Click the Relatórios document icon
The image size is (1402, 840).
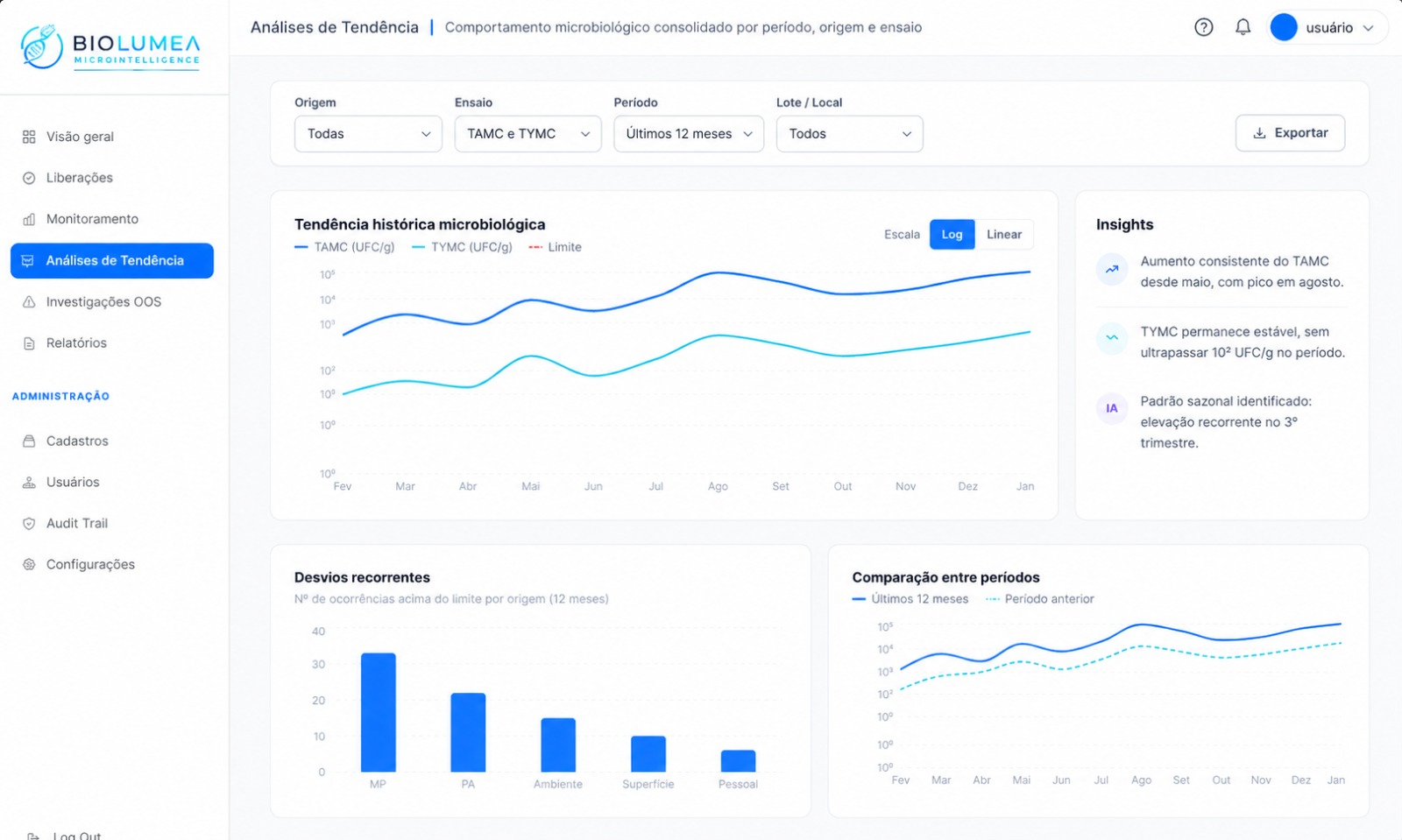[29, 343]
